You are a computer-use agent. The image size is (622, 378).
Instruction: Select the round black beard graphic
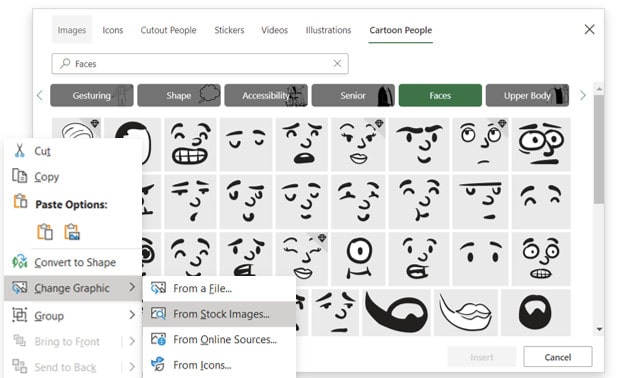click(x=536, y=313)
